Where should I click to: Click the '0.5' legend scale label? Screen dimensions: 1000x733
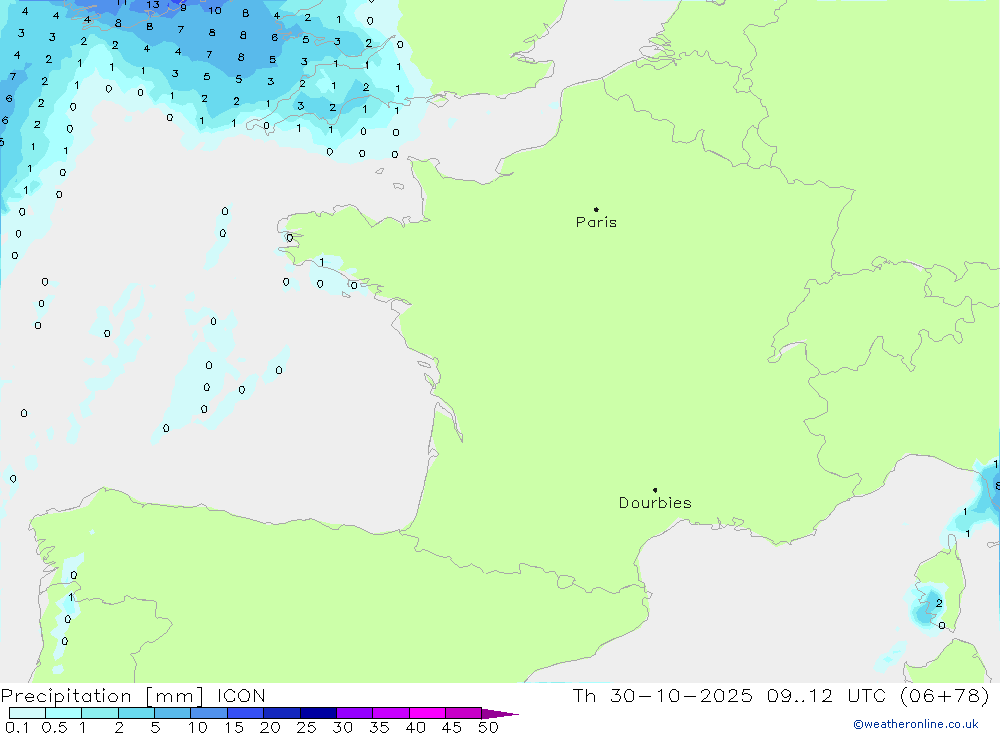pyautogui.click(x=54, y=727)
